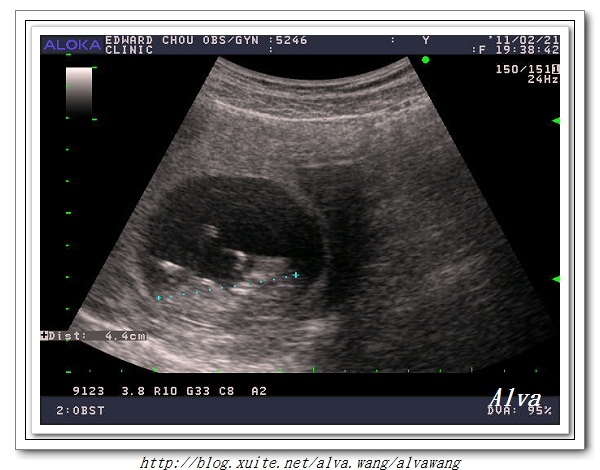Click the '3.8' frequency value

point(133,391)
